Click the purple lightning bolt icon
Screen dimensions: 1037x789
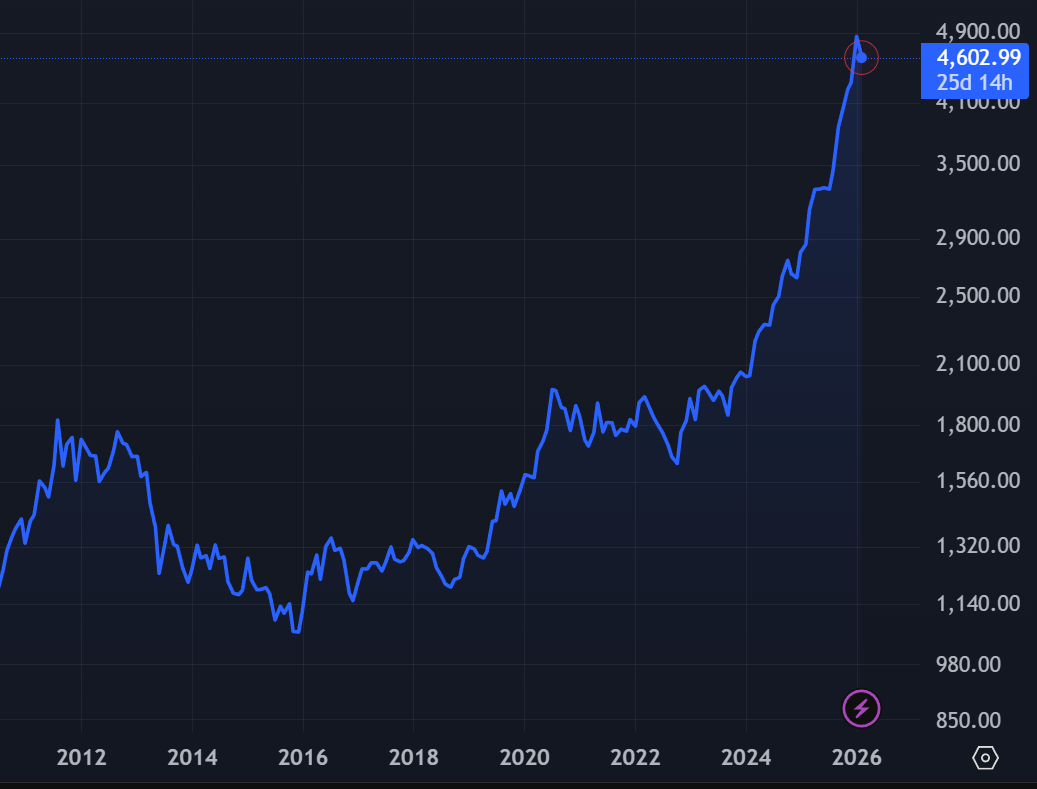[861, 708]
